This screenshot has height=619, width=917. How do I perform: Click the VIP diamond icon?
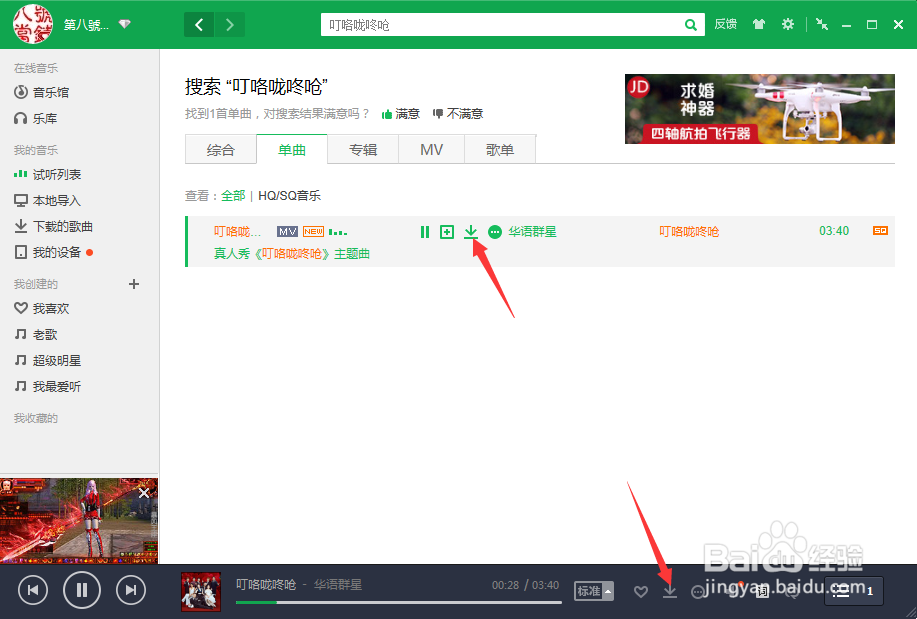(124, 25)
